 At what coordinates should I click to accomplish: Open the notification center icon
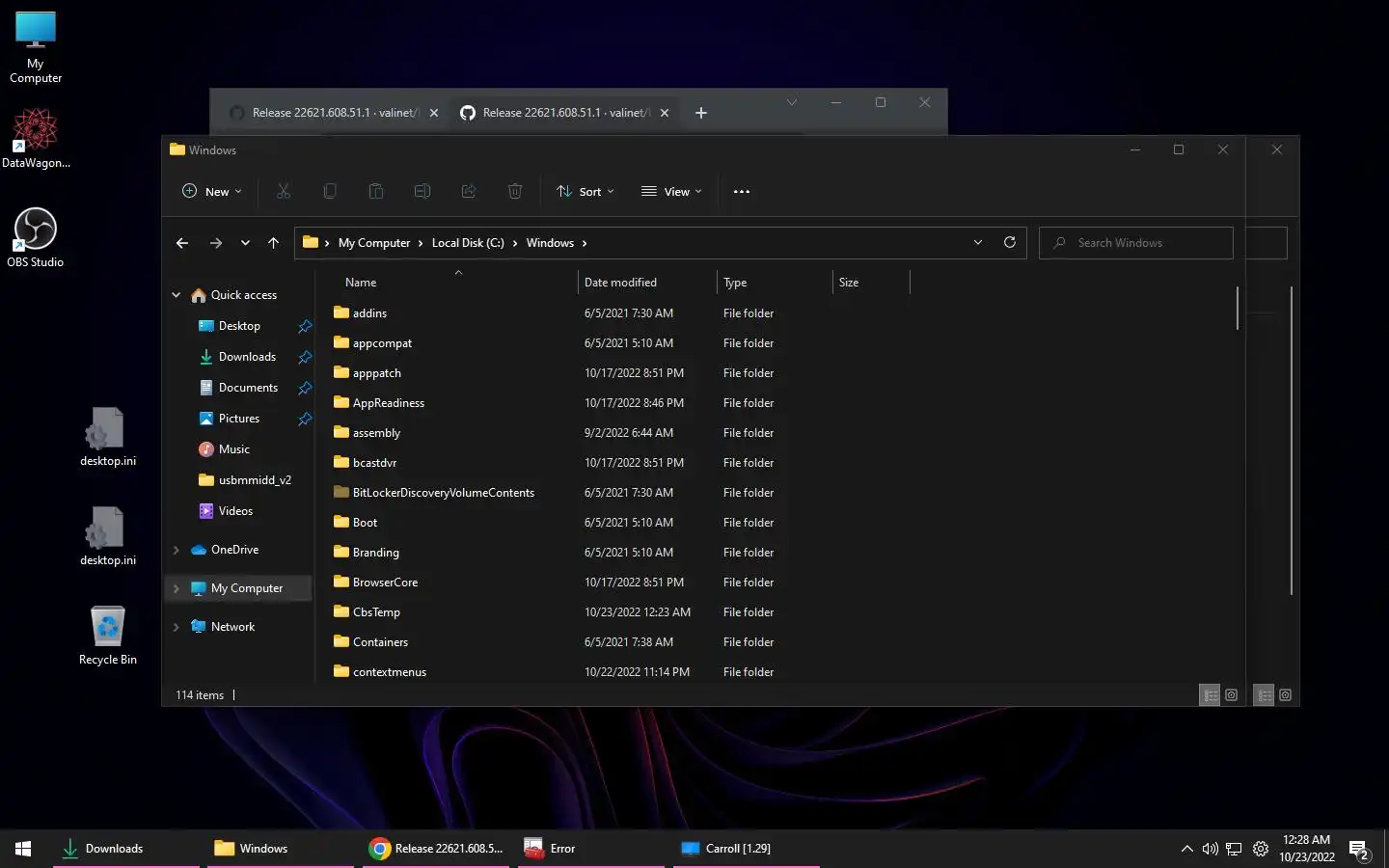1359,850
